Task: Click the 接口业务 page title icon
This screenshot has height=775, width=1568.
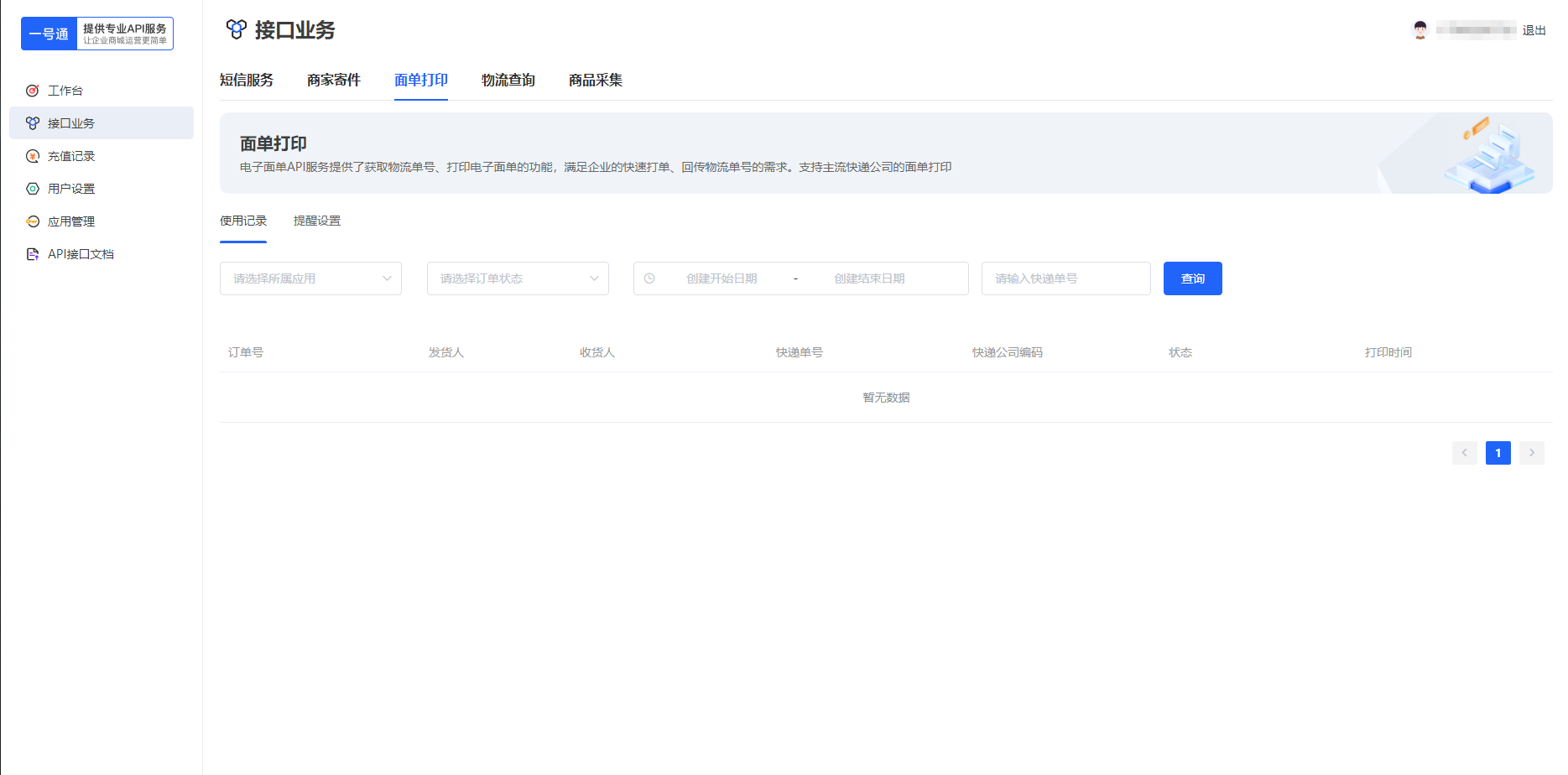Action: (x=237, y=30)
